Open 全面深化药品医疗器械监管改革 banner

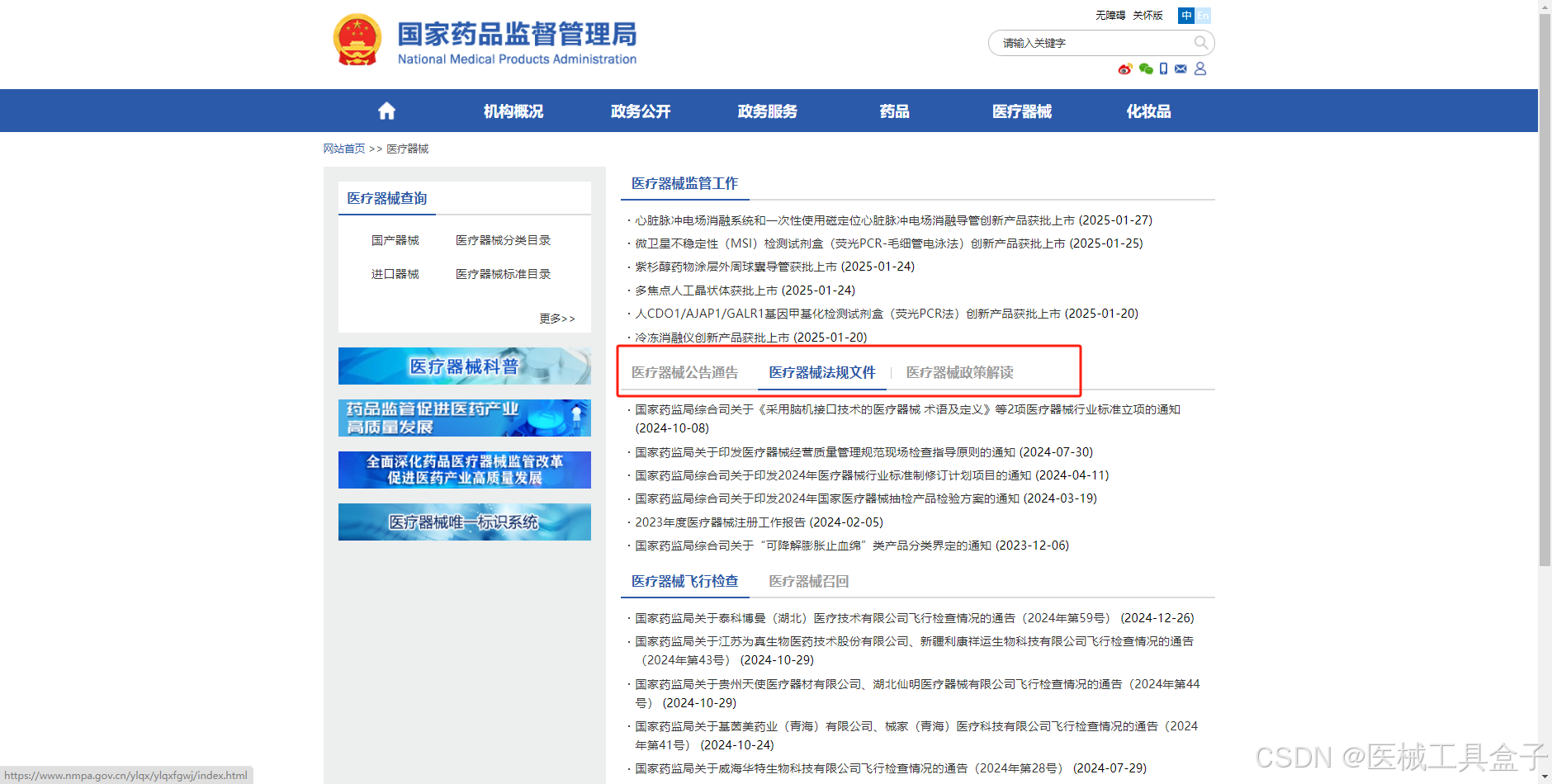(x=465, y=470)
